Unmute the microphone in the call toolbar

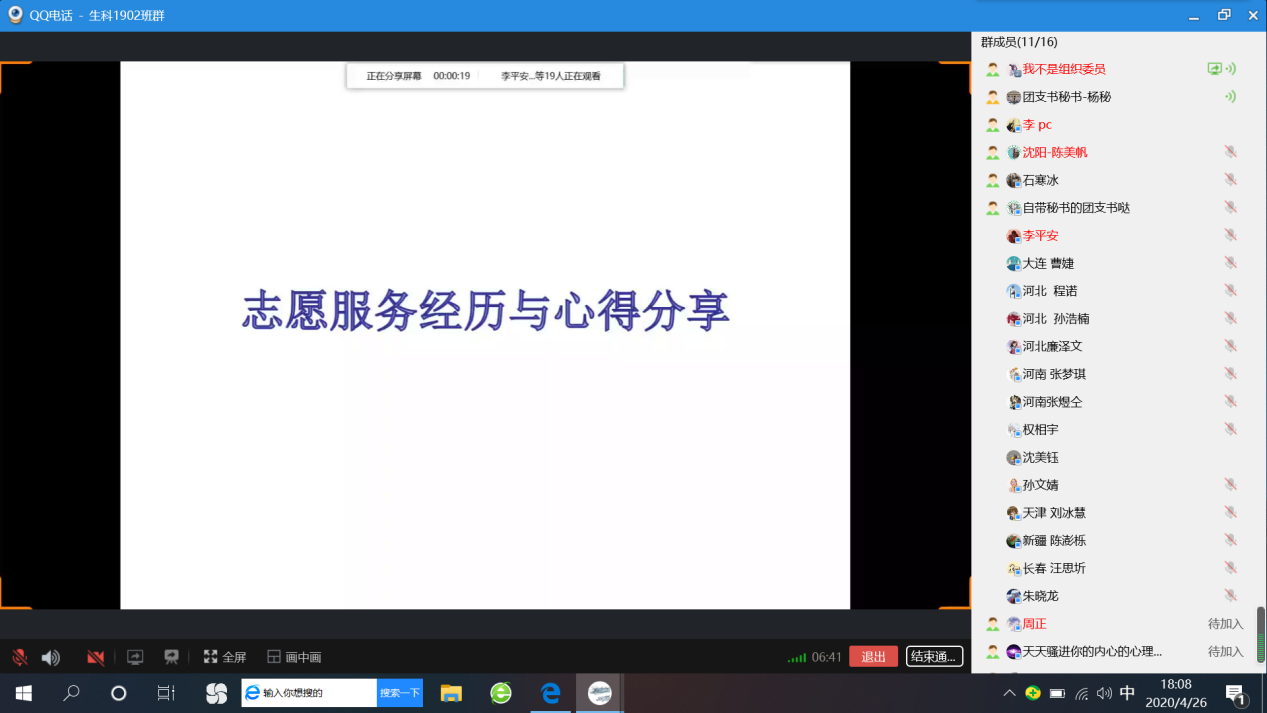pyautogui.click(x=17, y=657)
